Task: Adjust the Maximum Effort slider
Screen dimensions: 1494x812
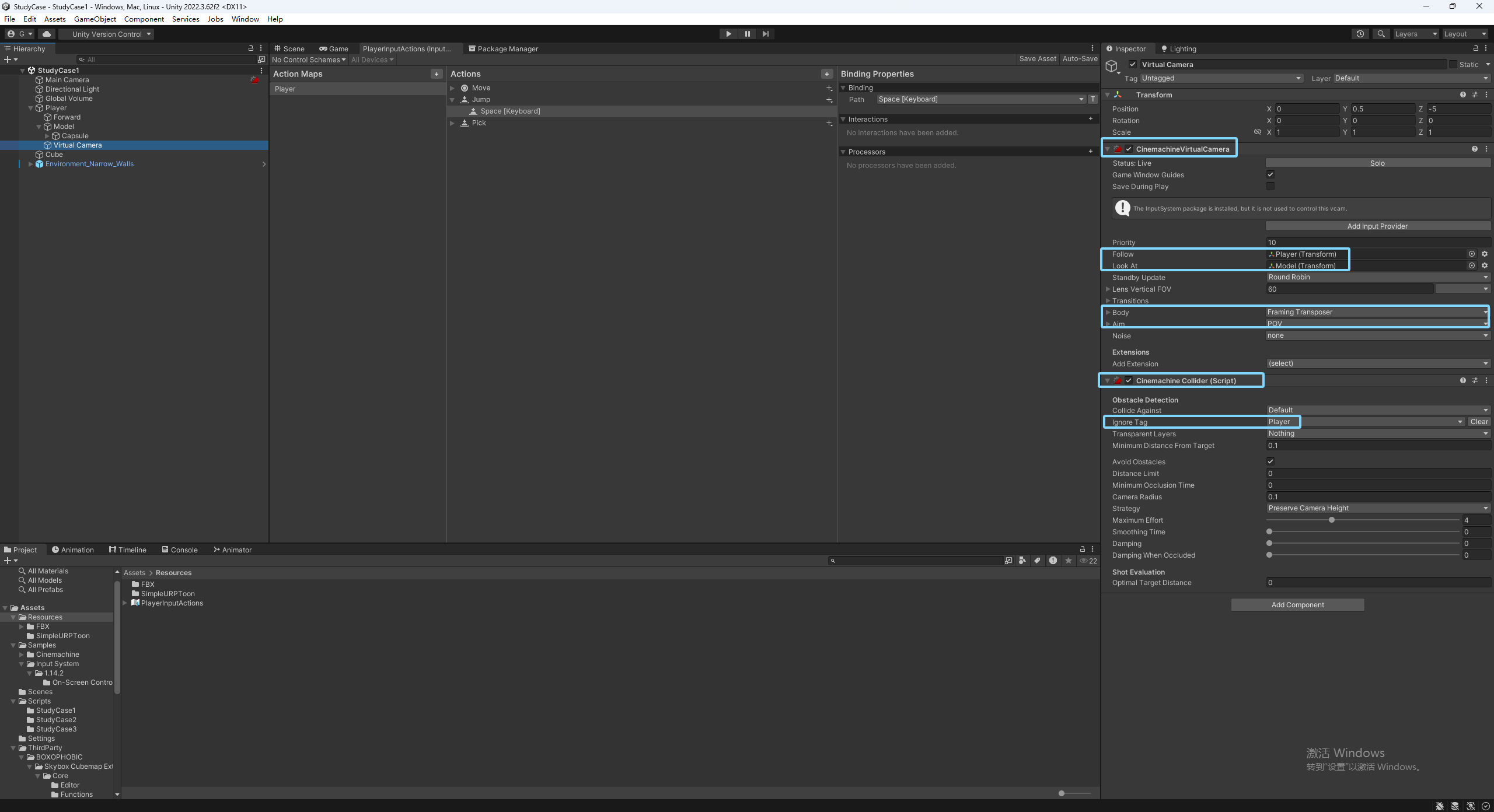Action: pos(1331,520)
